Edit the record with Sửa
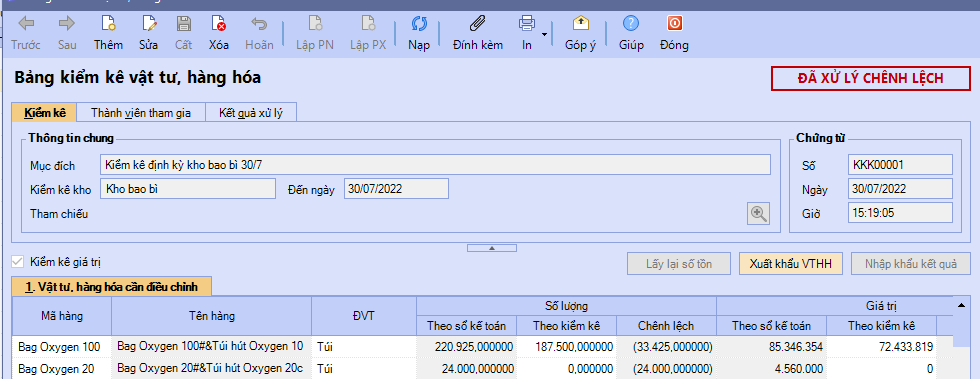 (149, 34)
